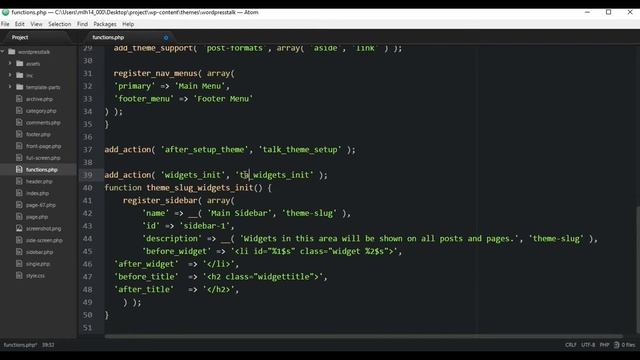The height and width of the screenshot is (360, 640).
Task: Open archive.php from the tree
Action: coord(39,99)
